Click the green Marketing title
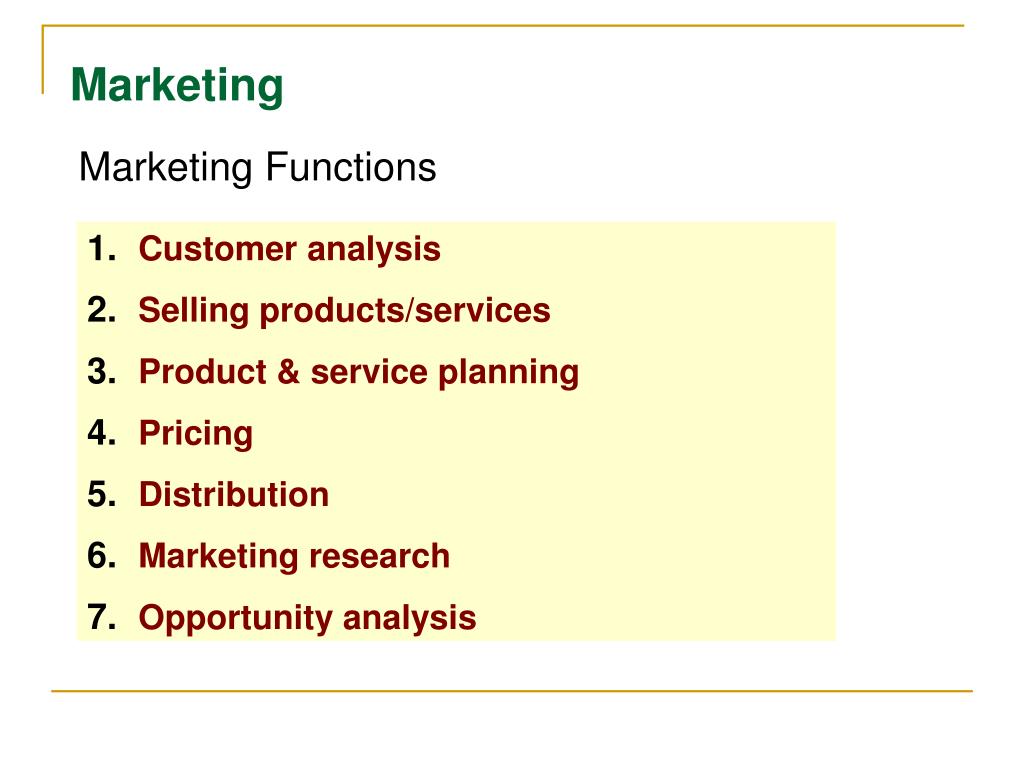Viewport: 1024px width, 768px height. (x=177, y=86)
